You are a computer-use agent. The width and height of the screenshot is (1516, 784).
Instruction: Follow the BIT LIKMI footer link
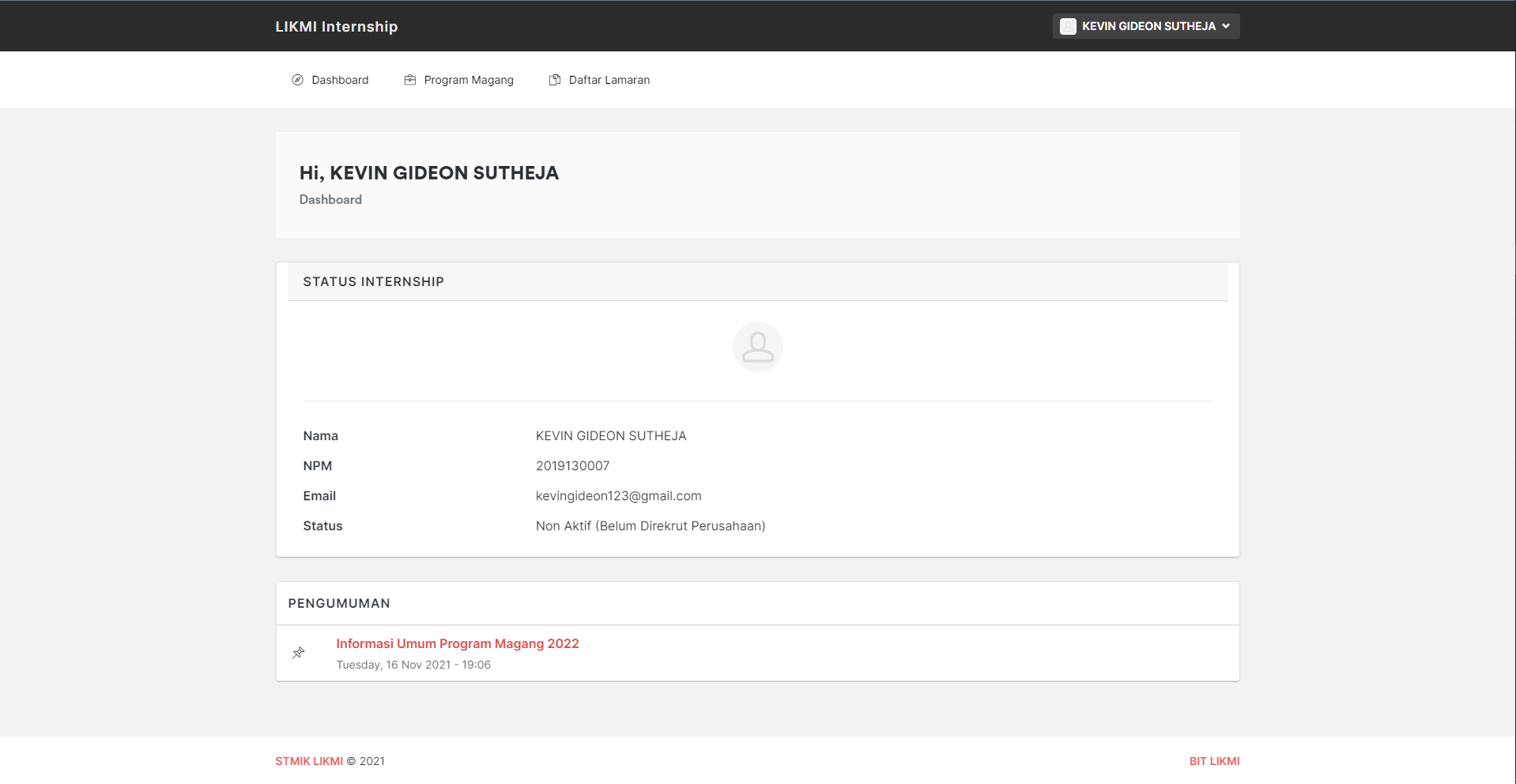tap(1214, 761)
